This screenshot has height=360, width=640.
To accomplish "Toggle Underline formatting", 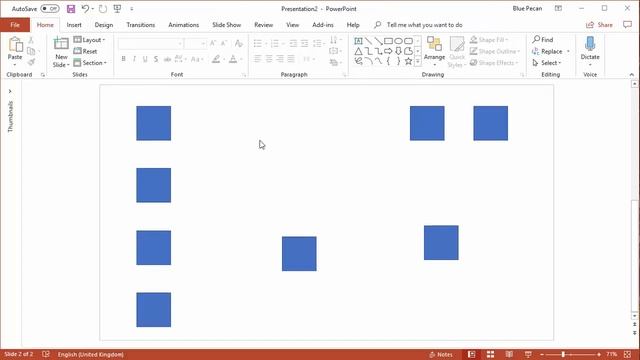I will (145, 59).
